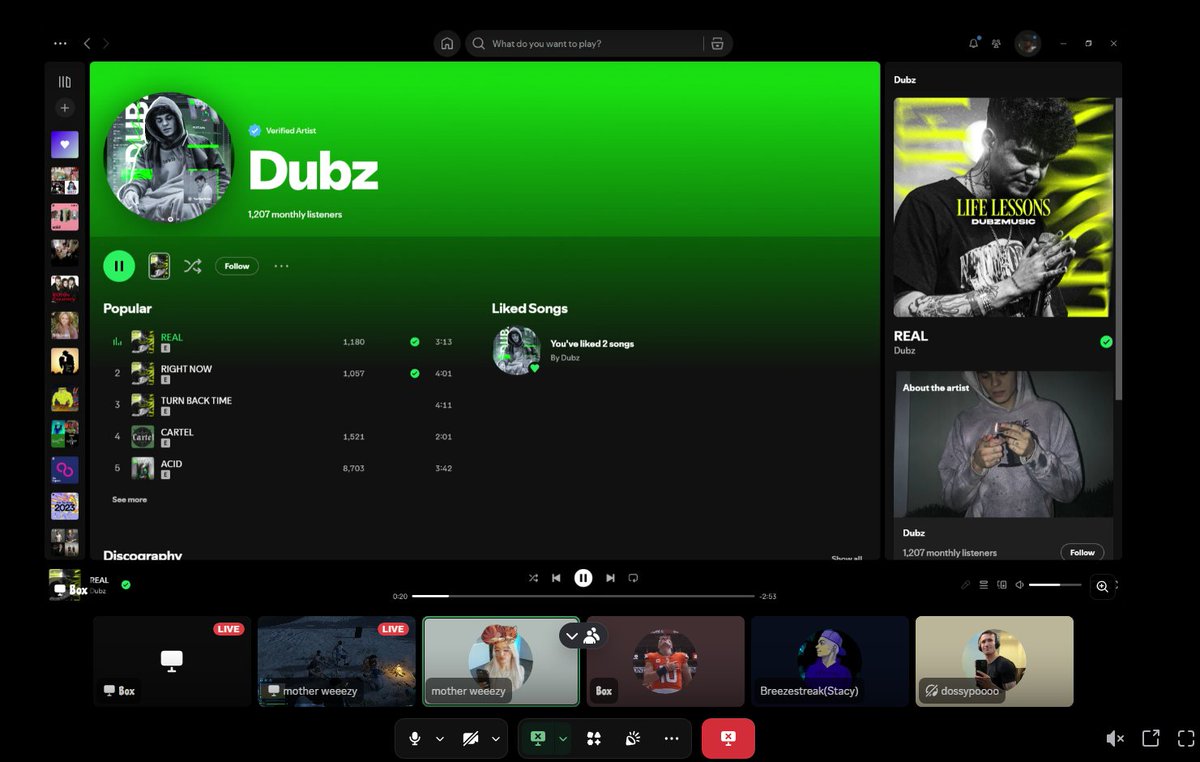Go forward with the right arrow
This screenshot has height=762, width=1200.
pyautogui.click(x=106, y=44)
